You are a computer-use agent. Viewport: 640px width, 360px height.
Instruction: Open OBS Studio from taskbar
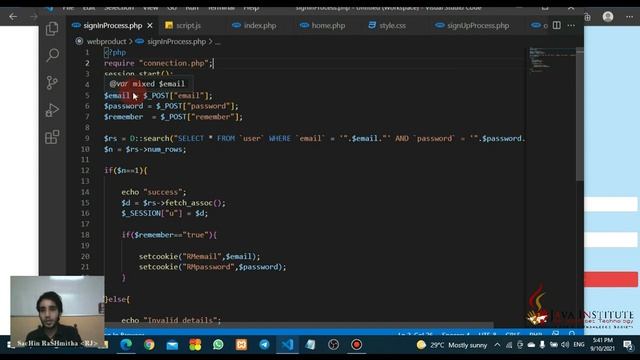pyautogui.click(x=333, y=345)
